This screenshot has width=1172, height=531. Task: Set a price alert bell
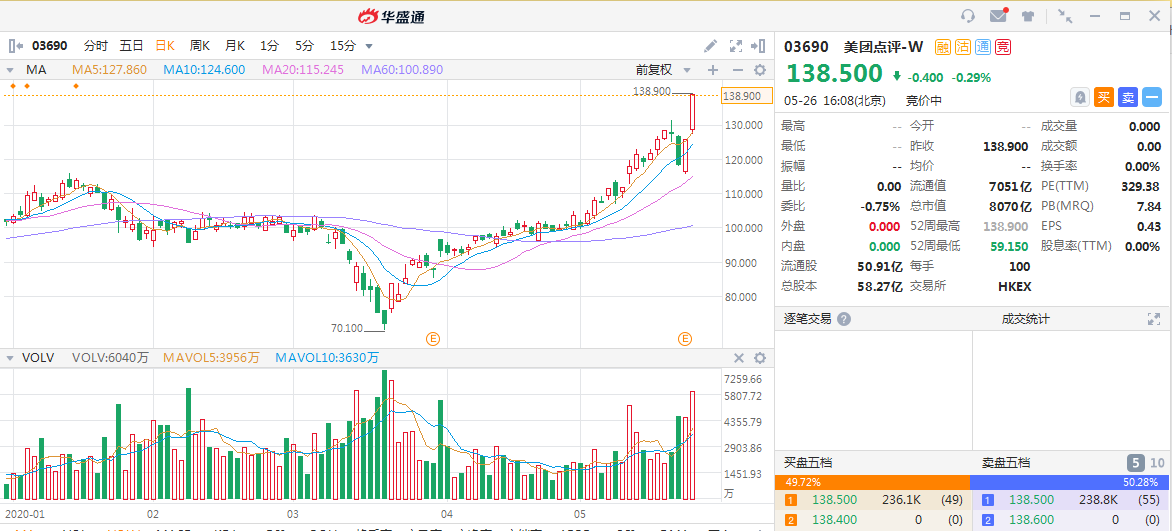tap(1080, 97)
